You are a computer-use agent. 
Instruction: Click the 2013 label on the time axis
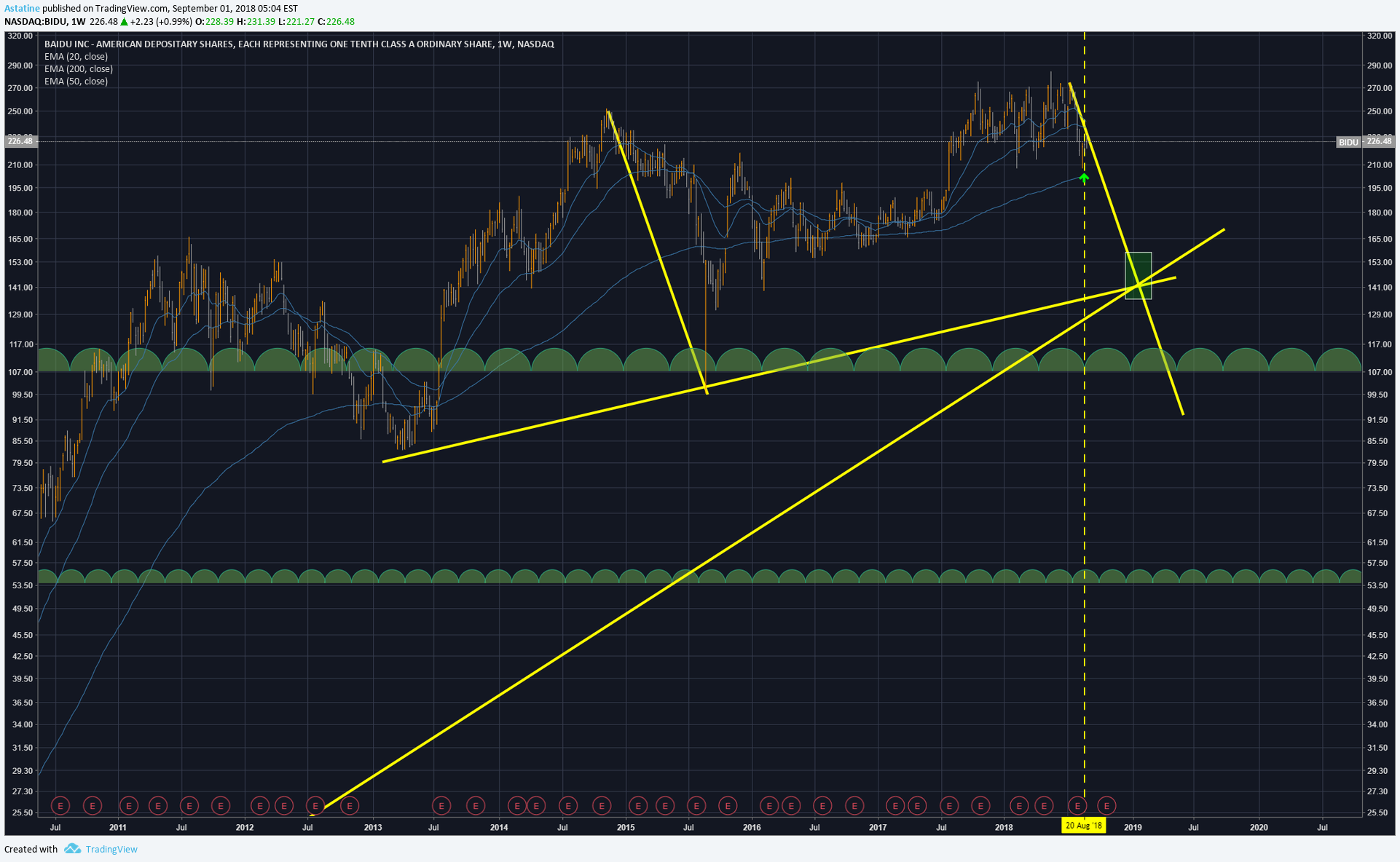(x=373, y=827)
